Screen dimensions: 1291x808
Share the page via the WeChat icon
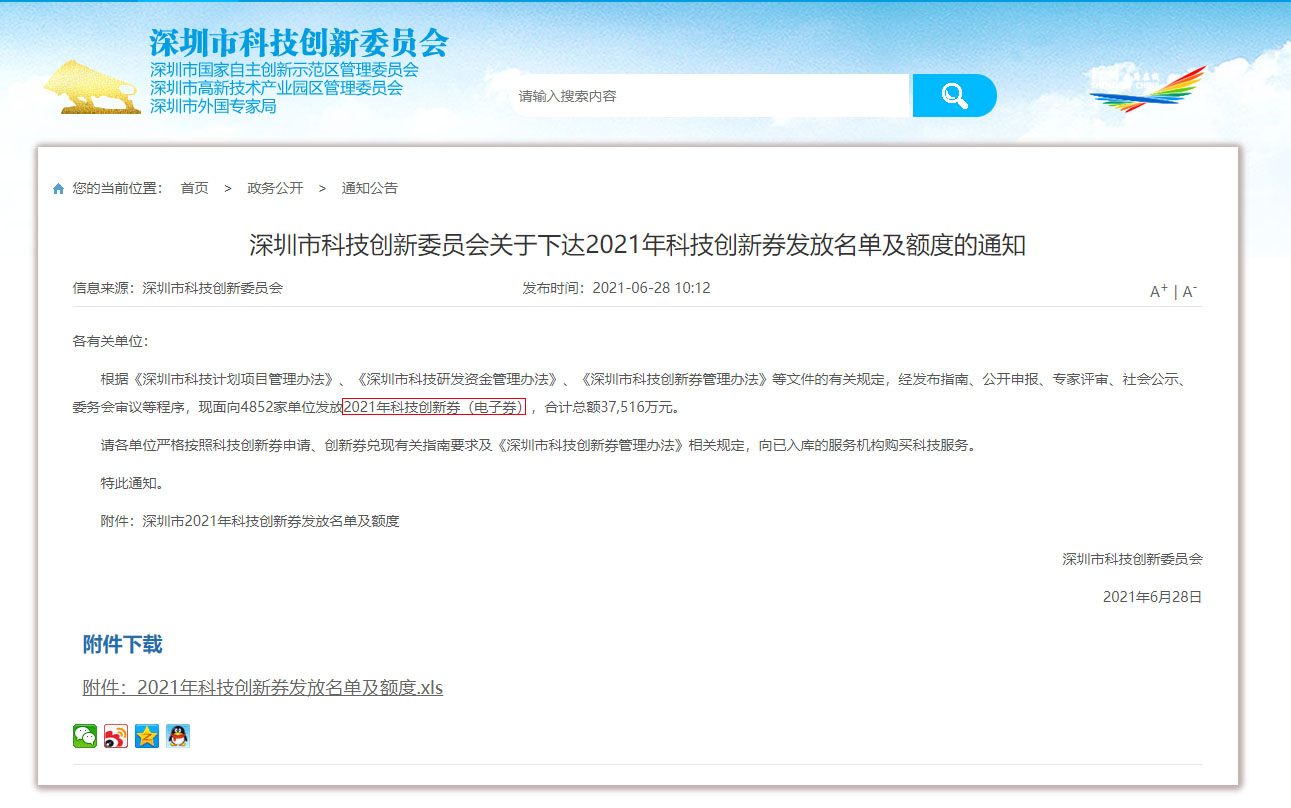point(85,736)
